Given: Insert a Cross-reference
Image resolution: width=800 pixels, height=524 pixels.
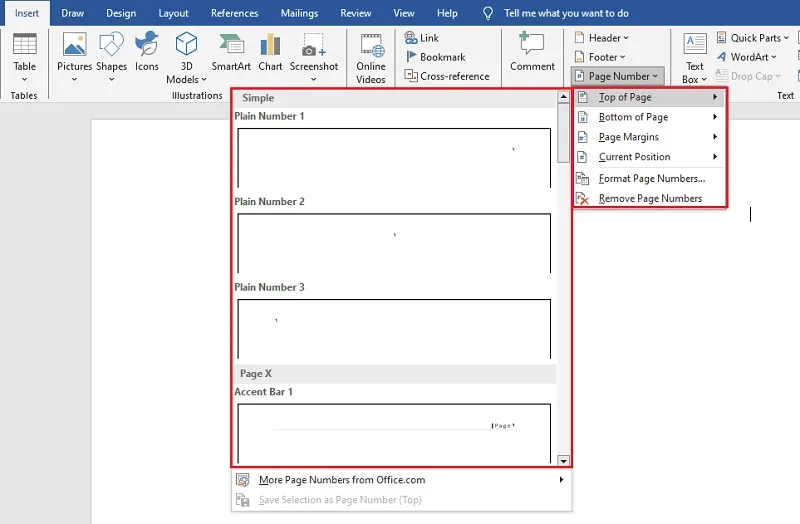Looking at the screenshot, I should (x=447, y=76).
